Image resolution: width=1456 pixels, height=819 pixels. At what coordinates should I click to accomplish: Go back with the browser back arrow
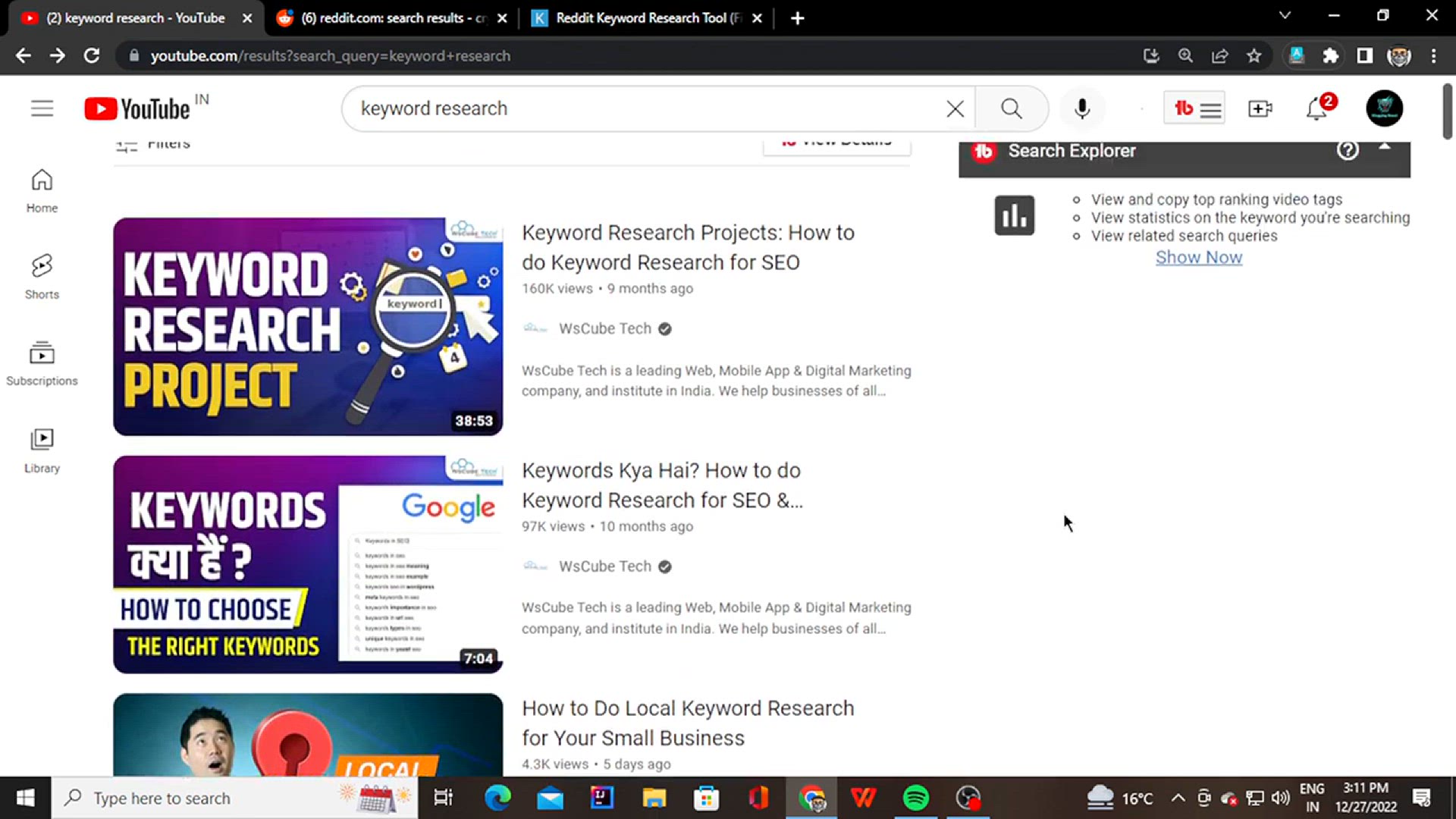(x=24, y=55)
